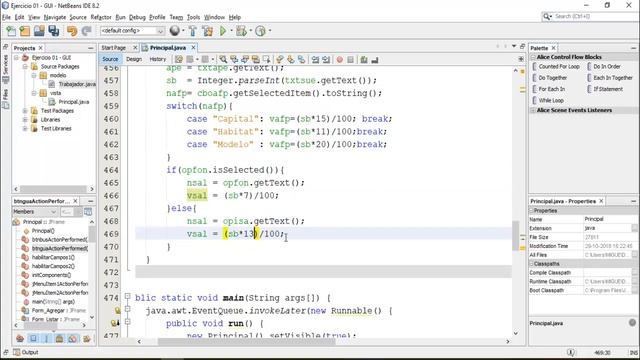Run the project with green play icon
Screen dimensions: 640x360
click(223, 31)
